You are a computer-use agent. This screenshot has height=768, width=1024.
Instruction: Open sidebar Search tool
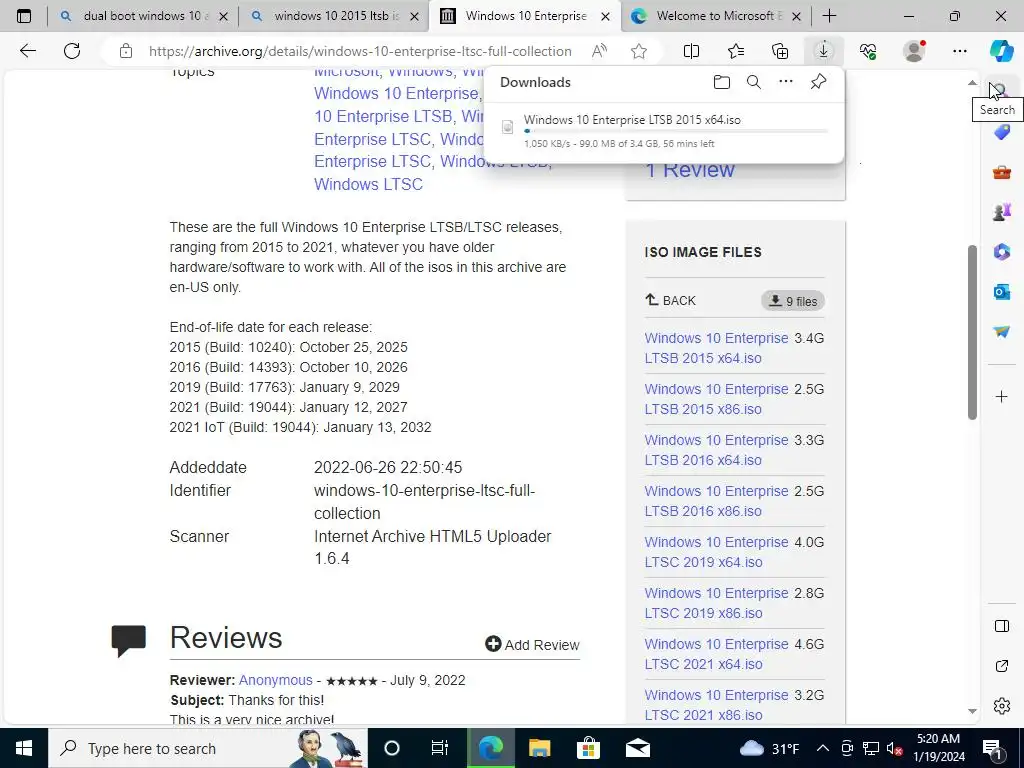point(1002,91)
